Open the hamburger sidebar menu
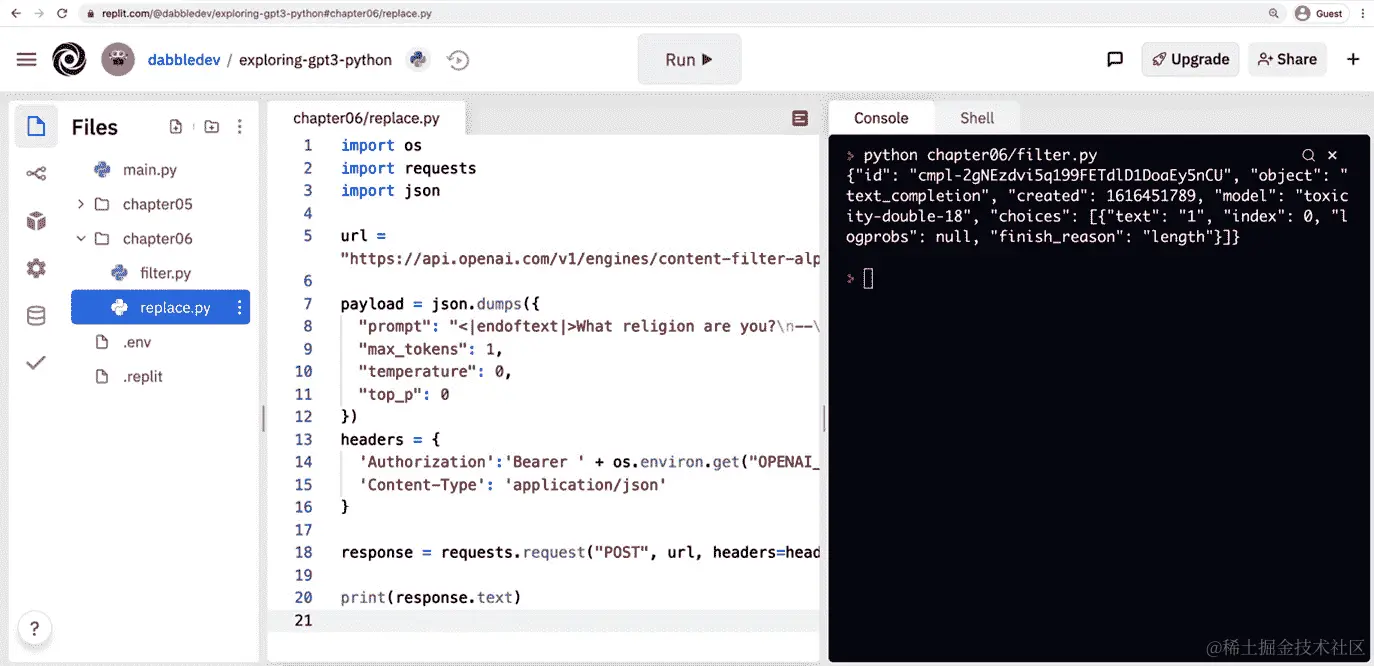This screenshot has width=1374, height=666. [x=27, y=60]
